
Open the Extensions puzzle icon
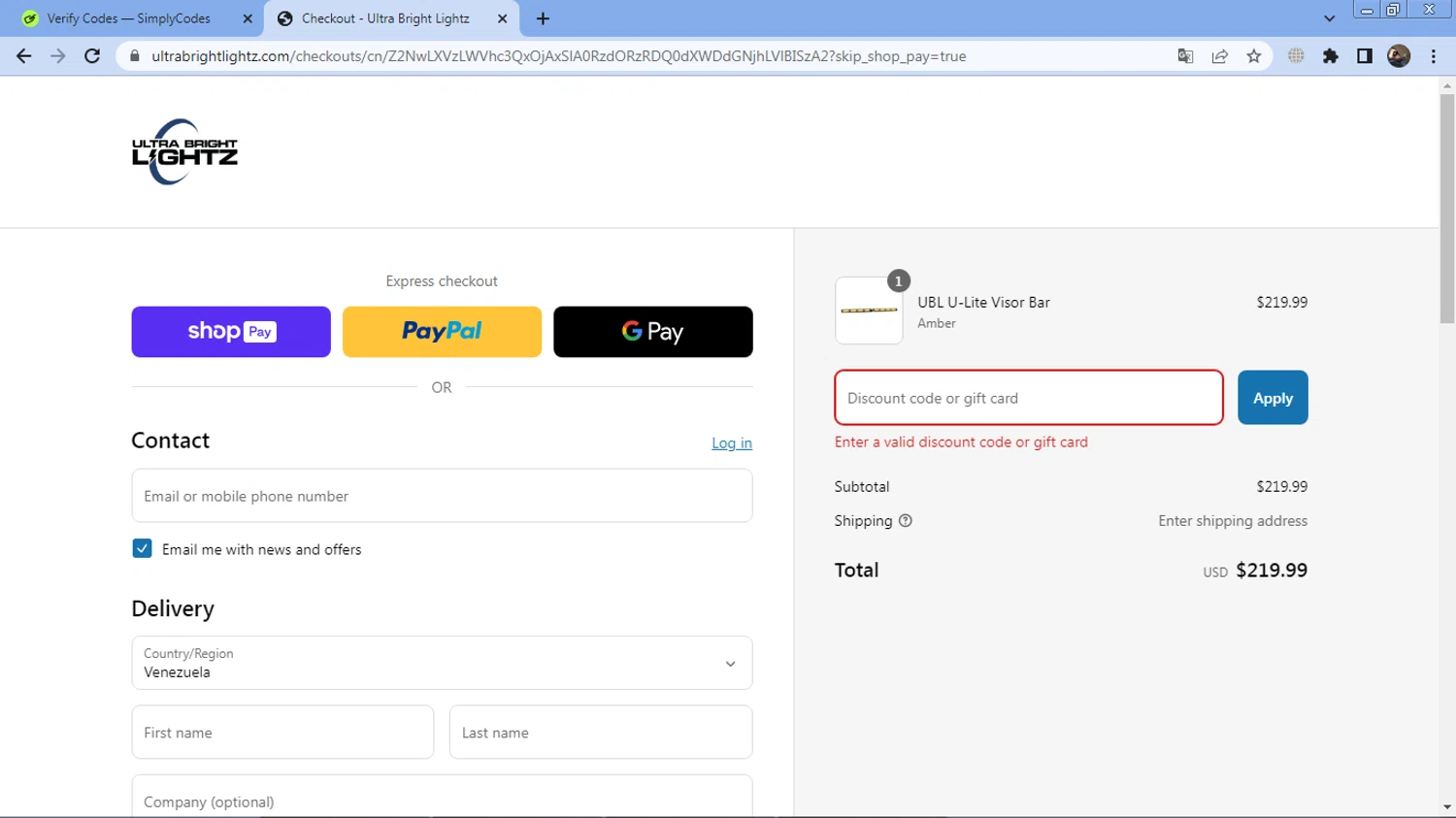point(1331,56)
